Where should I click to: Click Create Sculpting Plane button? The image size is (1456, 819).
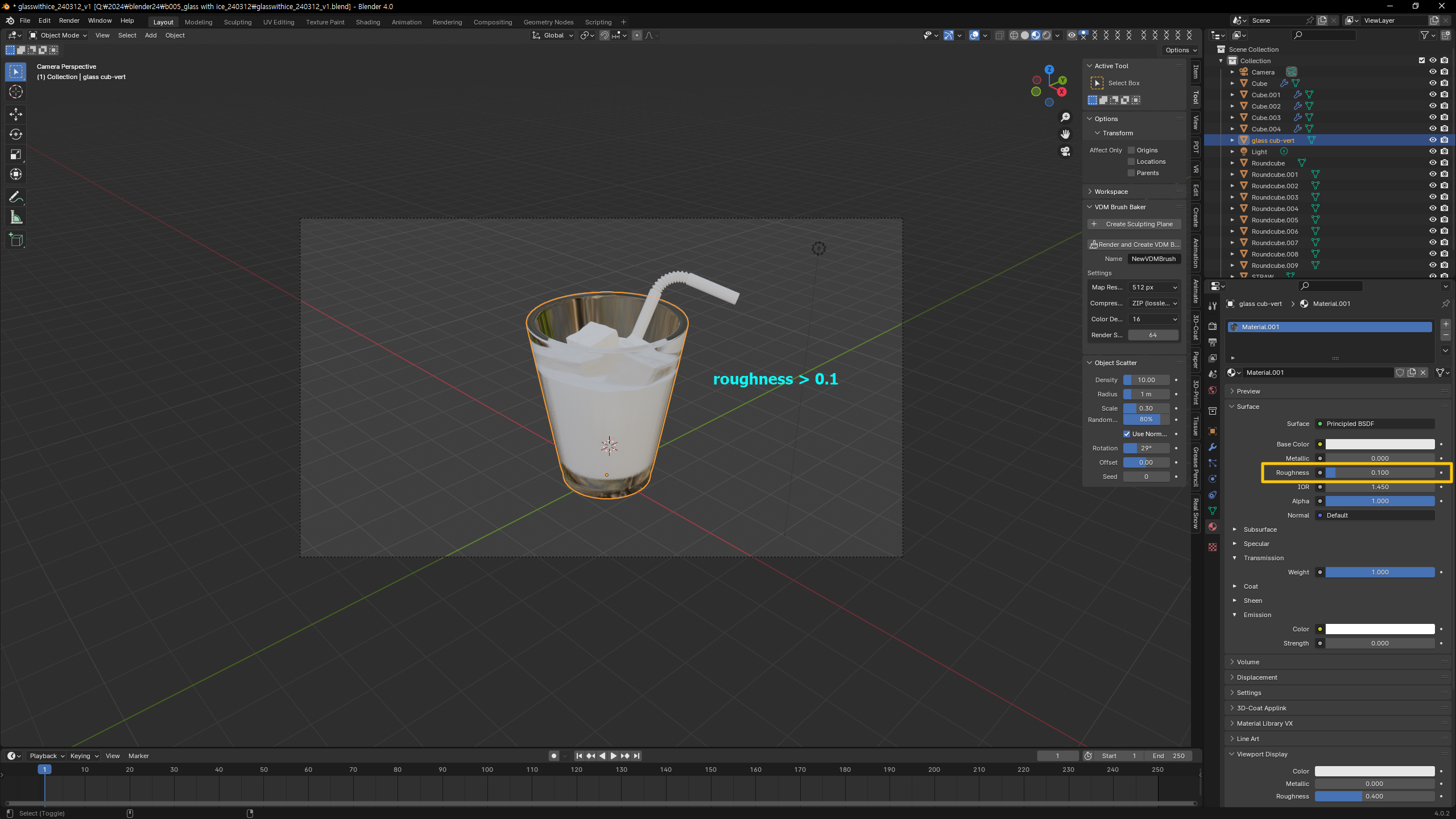coord(1134,224)
